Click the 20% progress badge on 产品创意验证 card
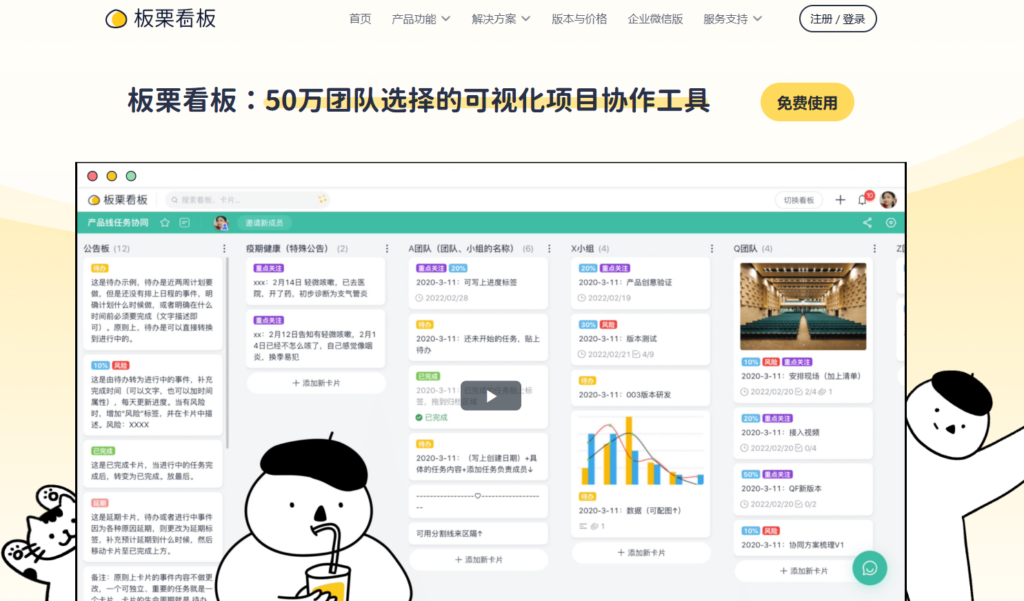1024x601 pixels. 587,267
